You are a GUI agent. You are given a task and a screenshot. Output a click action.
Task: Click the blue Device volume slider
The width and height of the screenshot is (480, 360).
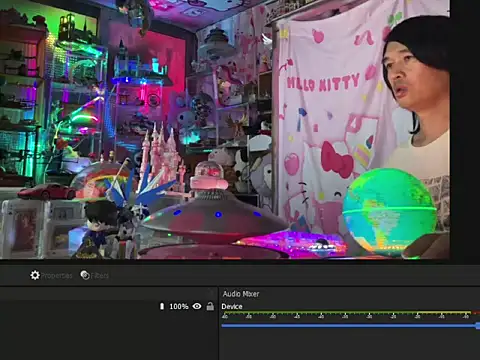[x=351, y=325]
